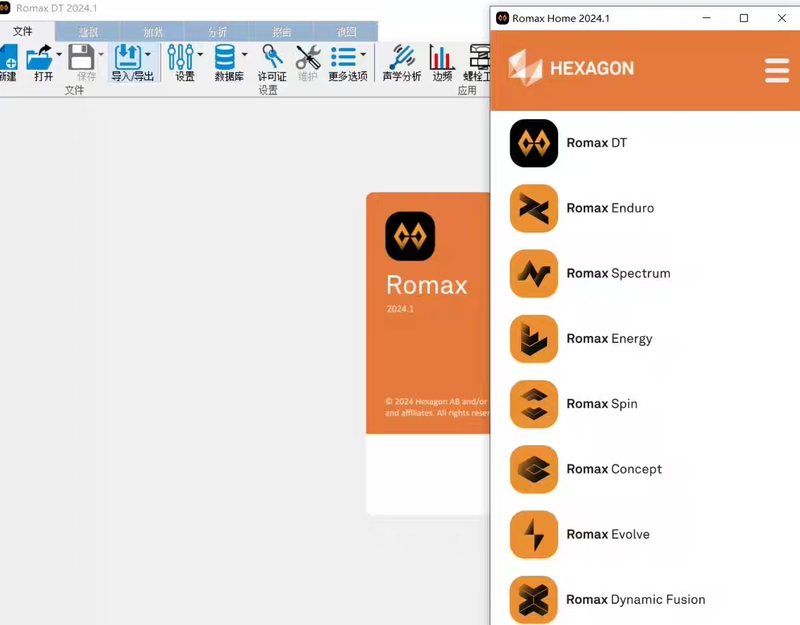
Task: Click the 保存 (Save) floppy disk icon
Action: [82, 57]
